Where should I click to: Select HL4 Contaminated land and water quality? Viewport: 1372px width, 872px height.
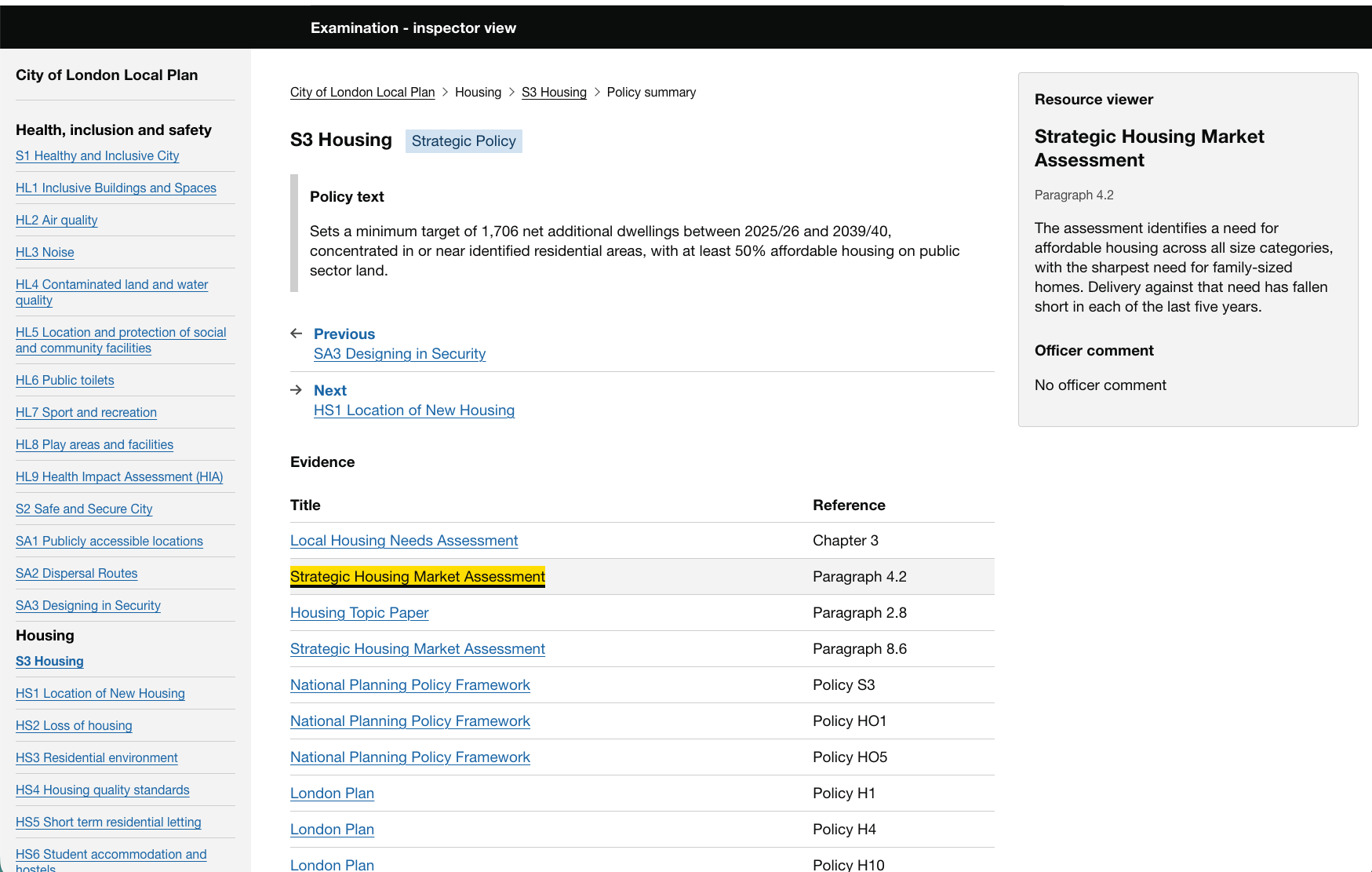point(111,292)
